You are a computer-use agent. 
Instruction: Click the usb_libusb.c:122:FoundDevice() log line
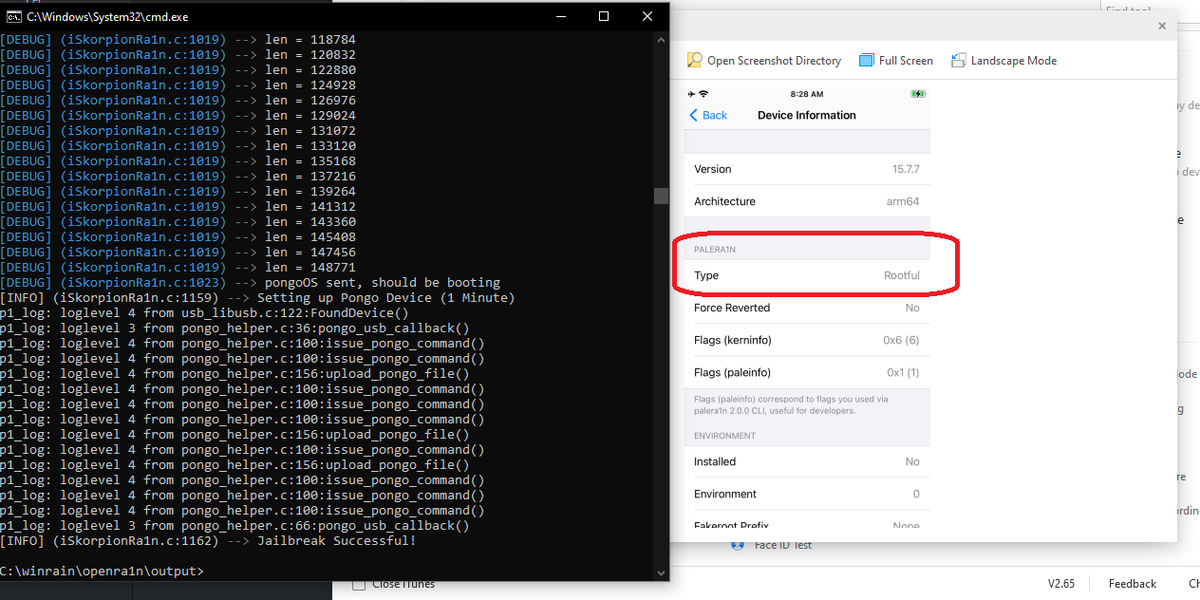pos(205,313)
